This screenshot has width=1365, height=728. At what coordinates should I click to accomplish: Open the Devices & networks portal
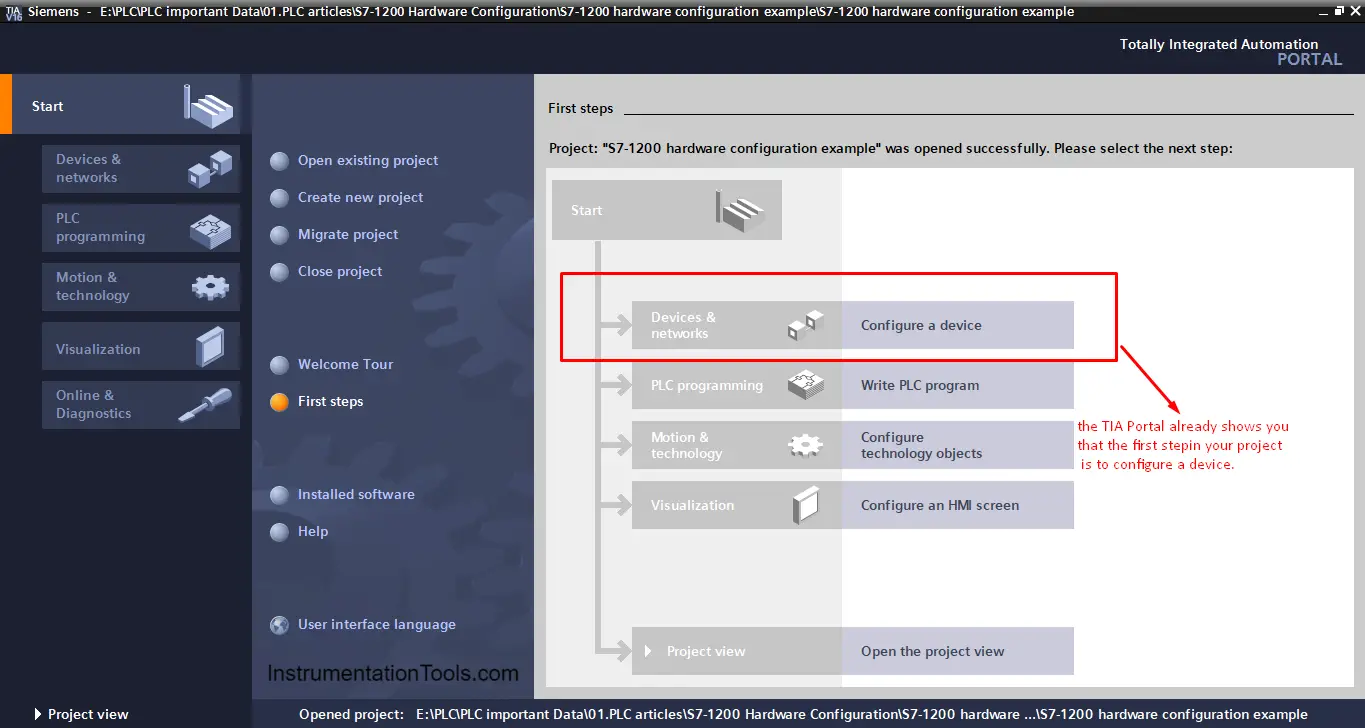[x=141, y=169]
